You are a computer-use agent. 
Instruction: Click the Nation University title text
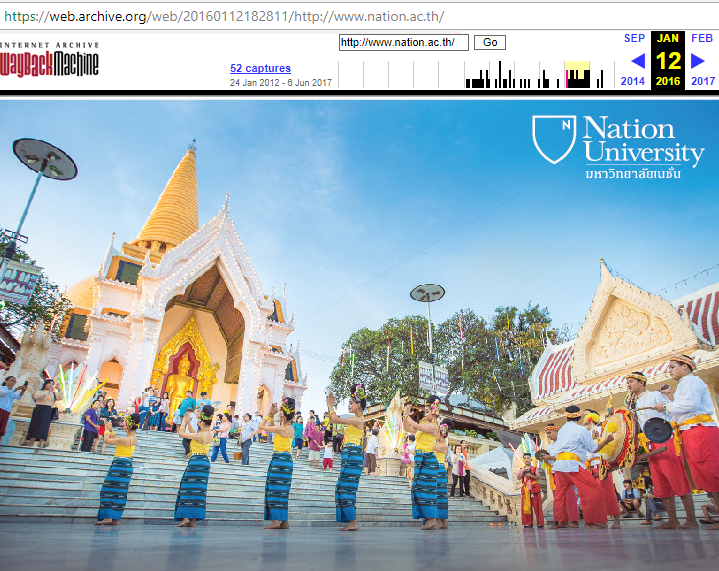pos(643,139)
